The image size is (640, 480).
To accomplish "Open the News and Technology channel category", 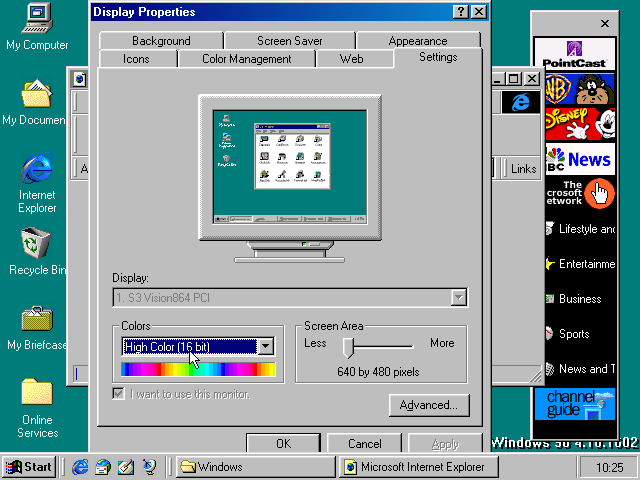I will 580,369.
